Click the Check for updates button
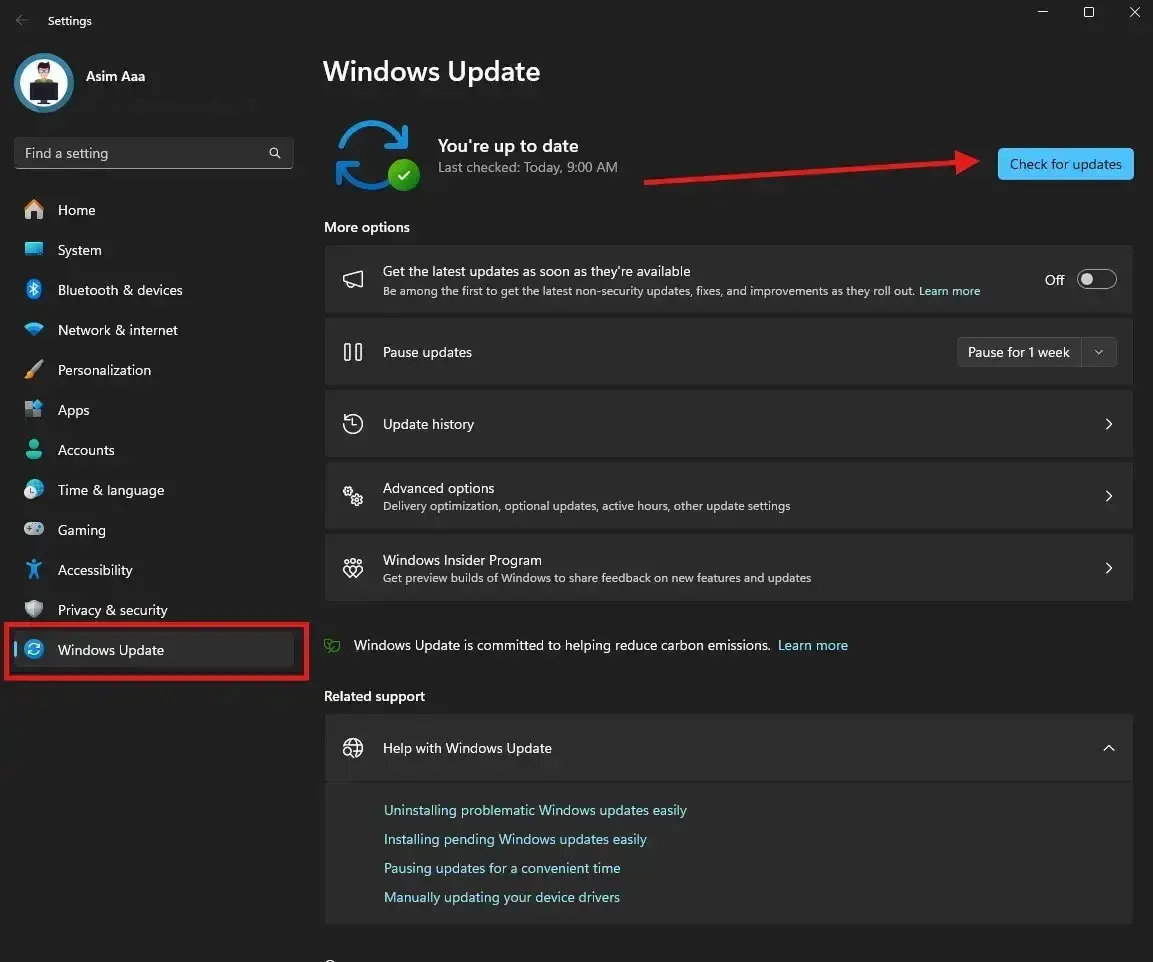 1065,164
